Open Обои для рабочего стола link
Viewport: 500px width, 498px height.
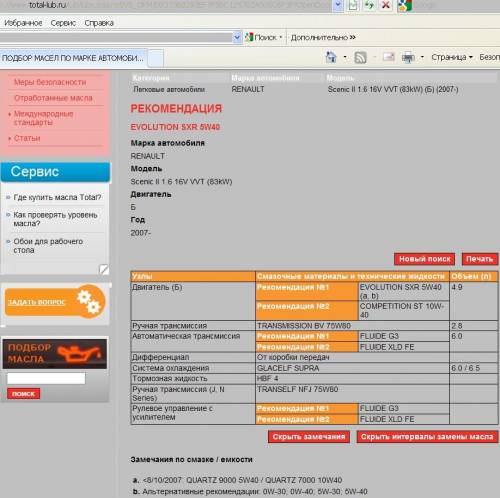(x=48, y=245)
